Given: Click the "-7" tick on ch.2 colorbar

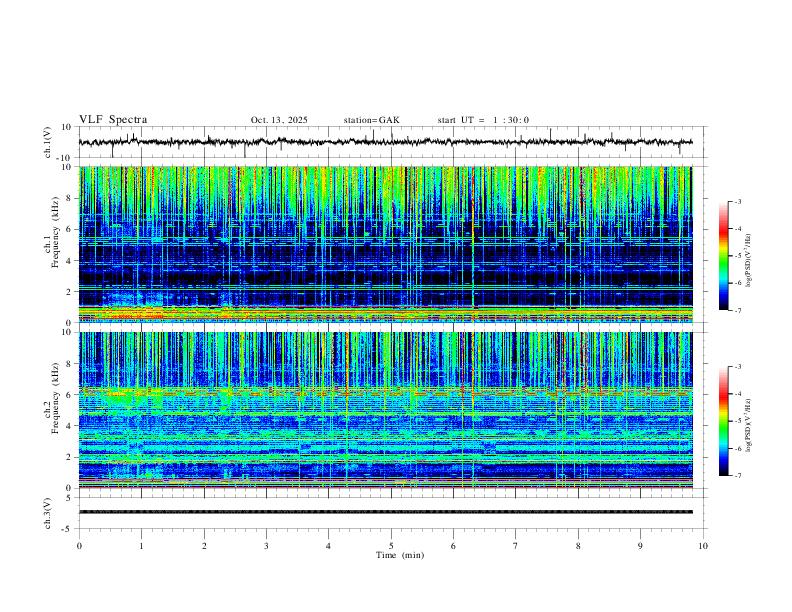Looking at the screenshot, I should click(738, 475).
